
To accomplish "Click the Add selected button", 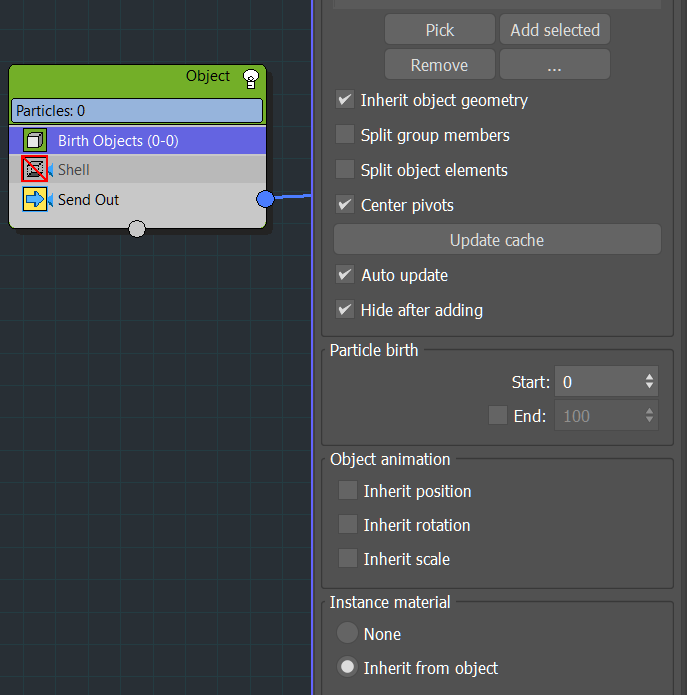I will click(x=554, y=30).
